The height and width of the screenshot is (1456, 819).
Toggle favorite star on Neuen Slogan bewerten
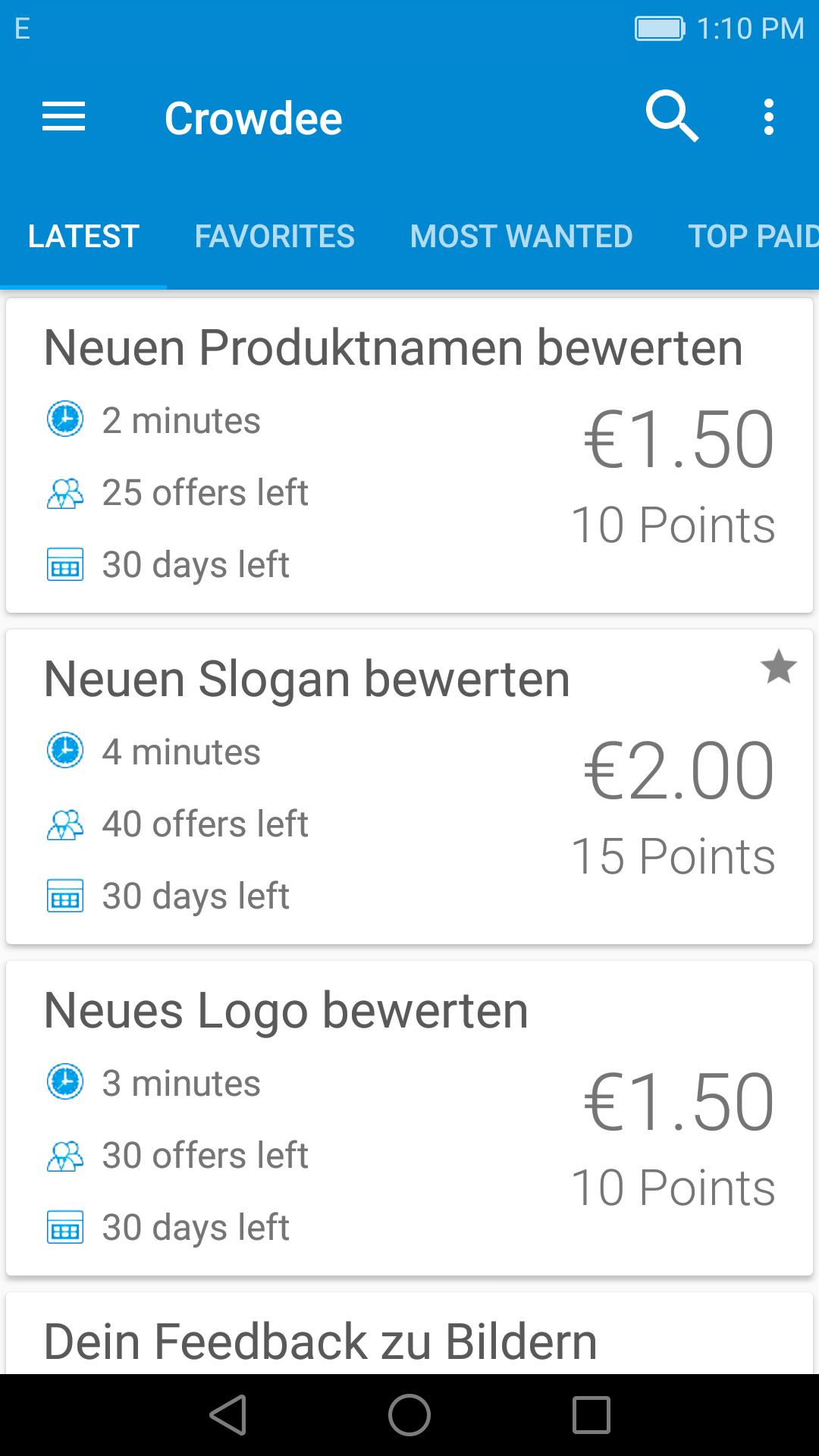coord(778,668)
